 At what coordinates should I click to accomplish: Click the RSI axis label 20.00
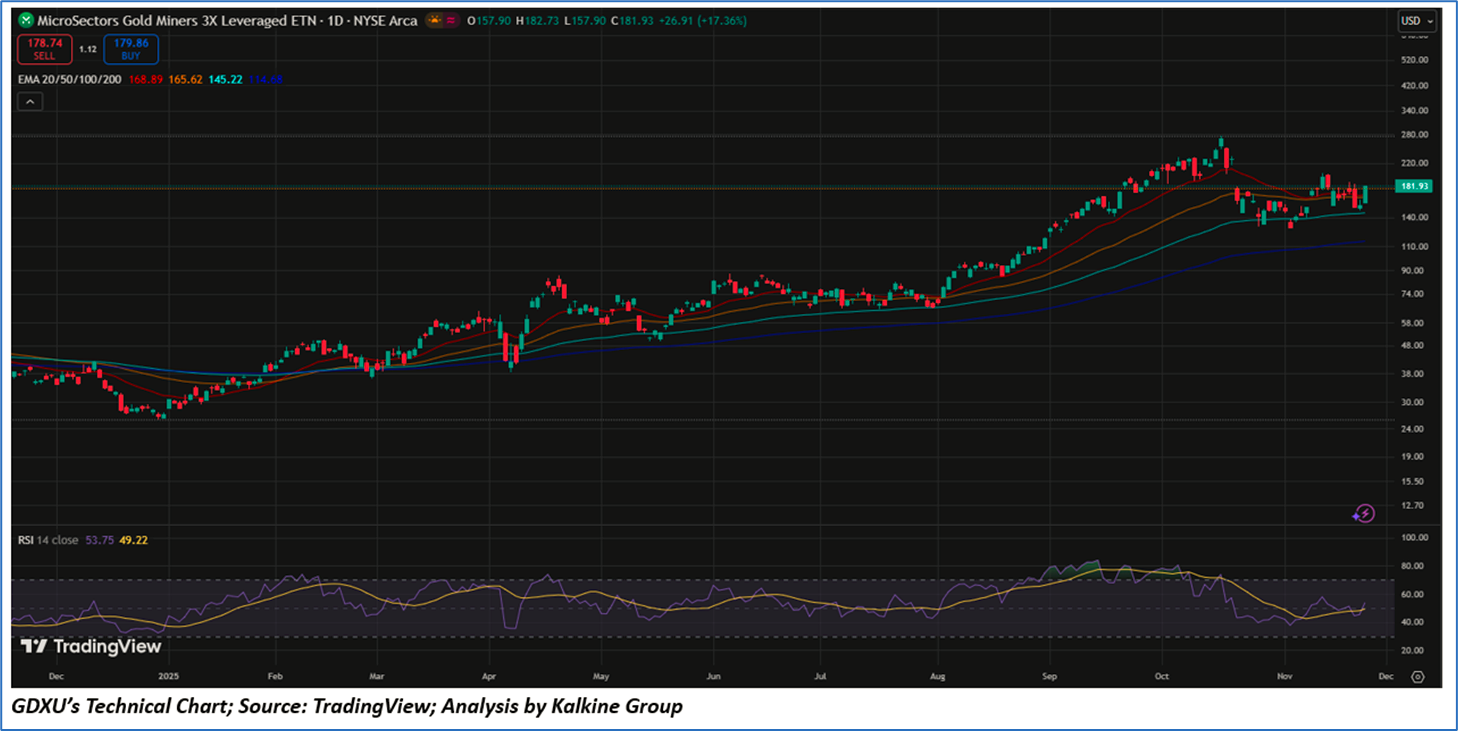click(x=1411, y=650)
